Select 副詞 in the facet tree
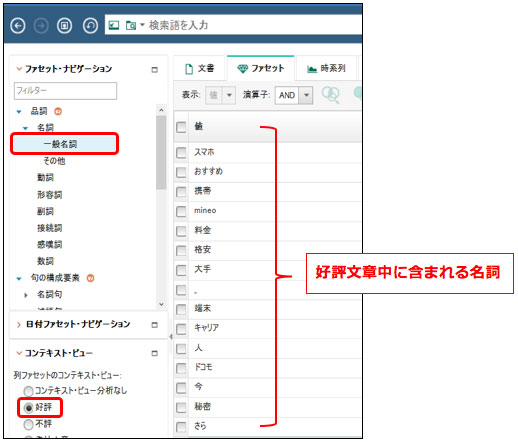Image resolution: width=518 pixels, height=442 pixels. (x=45, y=211)
